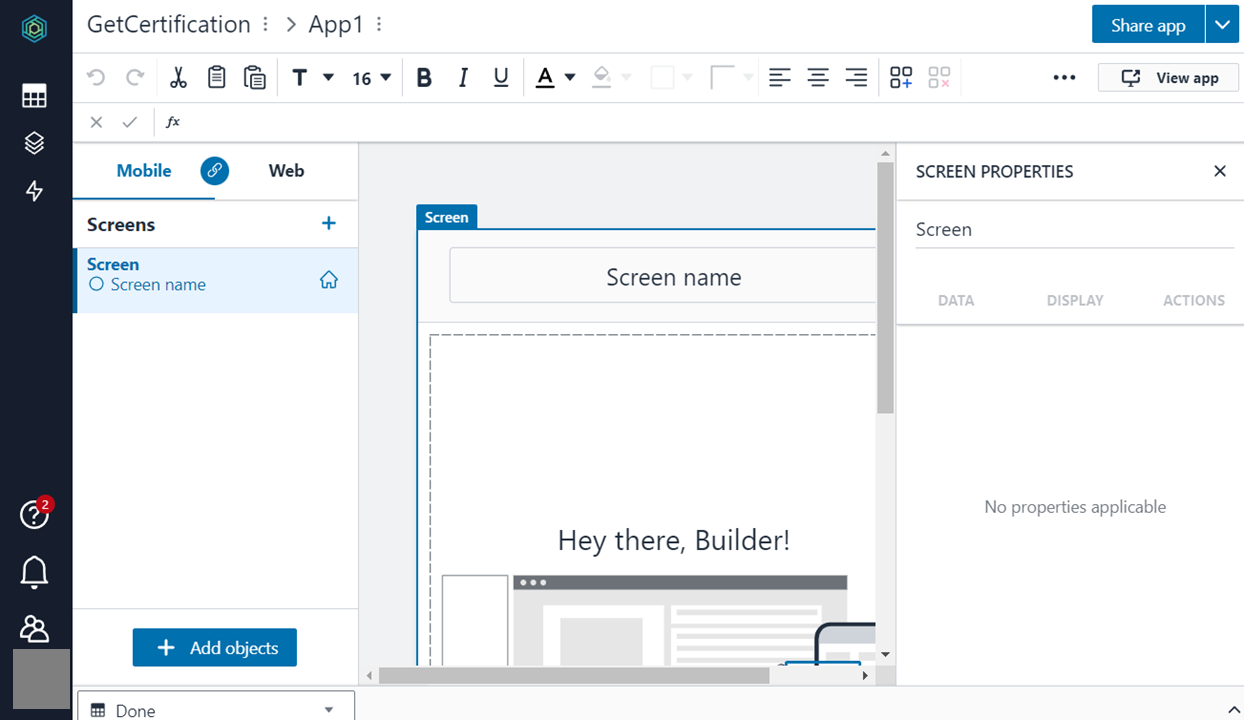Open the App1 options menu
This screenshot has height=720, width=1244.
(x=379, y=25)
